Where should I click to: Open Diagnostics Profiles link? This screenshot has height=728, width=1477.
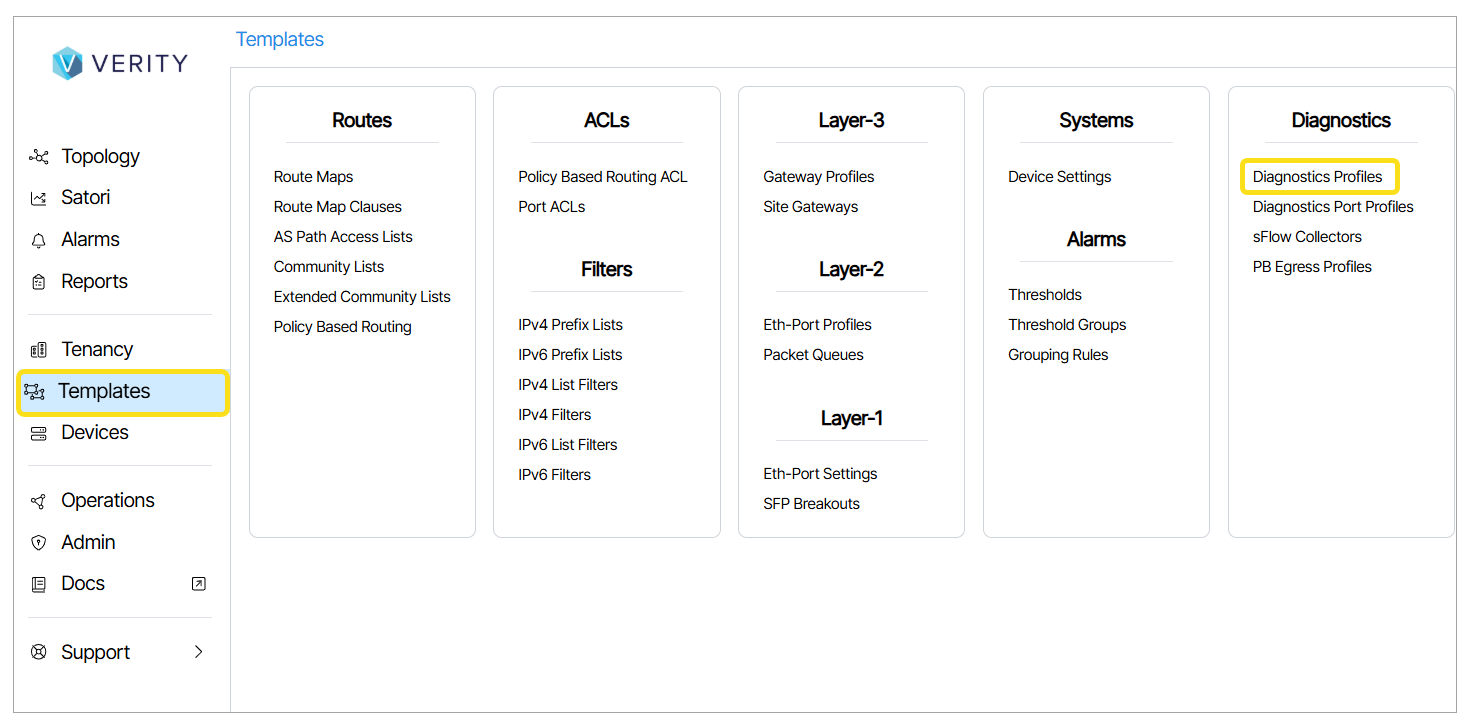1317,177
